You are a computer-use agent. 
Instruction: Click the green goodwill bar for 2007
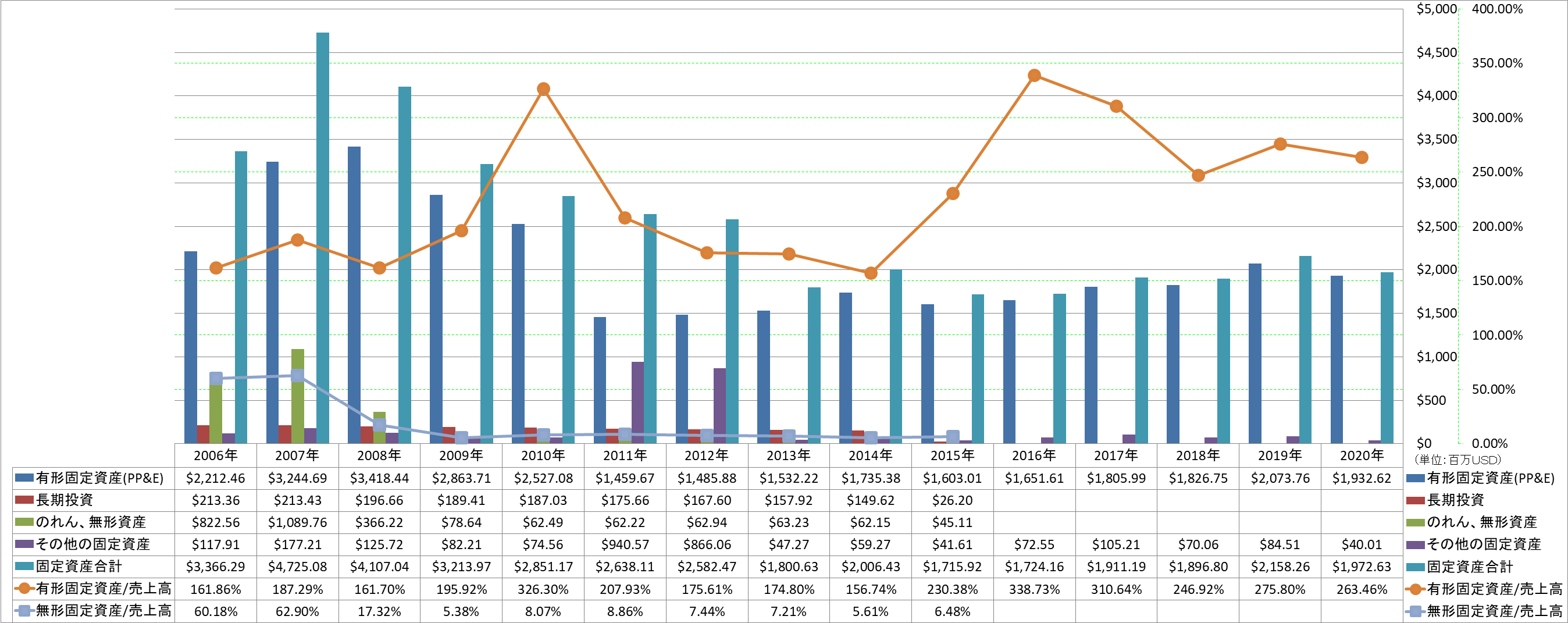298,396
